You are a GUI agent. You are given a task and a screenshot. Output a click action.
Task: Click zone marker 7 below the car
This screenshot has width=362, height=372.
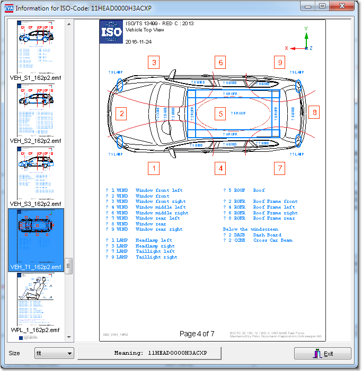coord(280,168)
